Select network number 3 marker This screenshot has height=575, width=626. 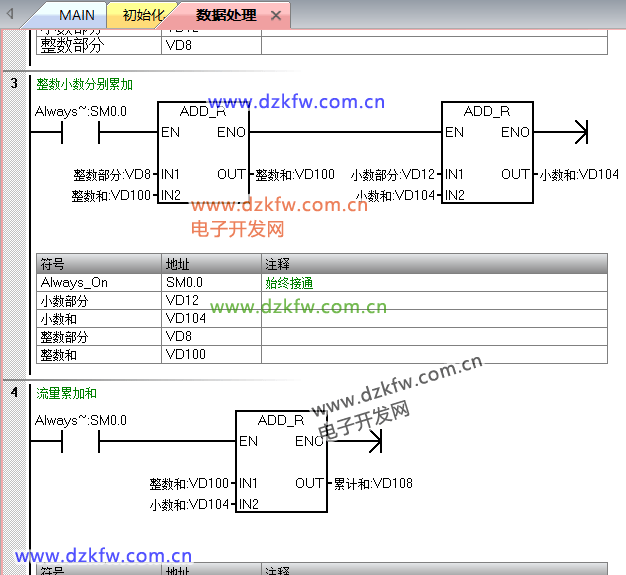[x=14, y=84]
